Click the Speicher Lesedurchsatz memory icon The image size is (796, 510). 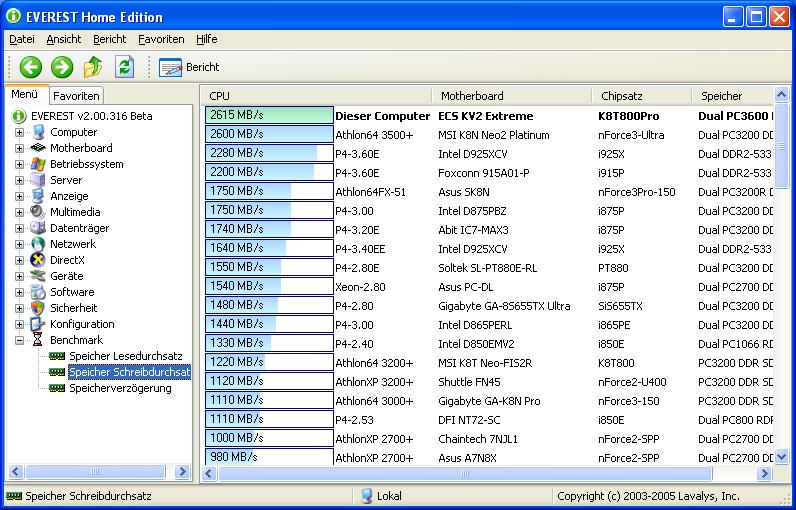point(57,356)
